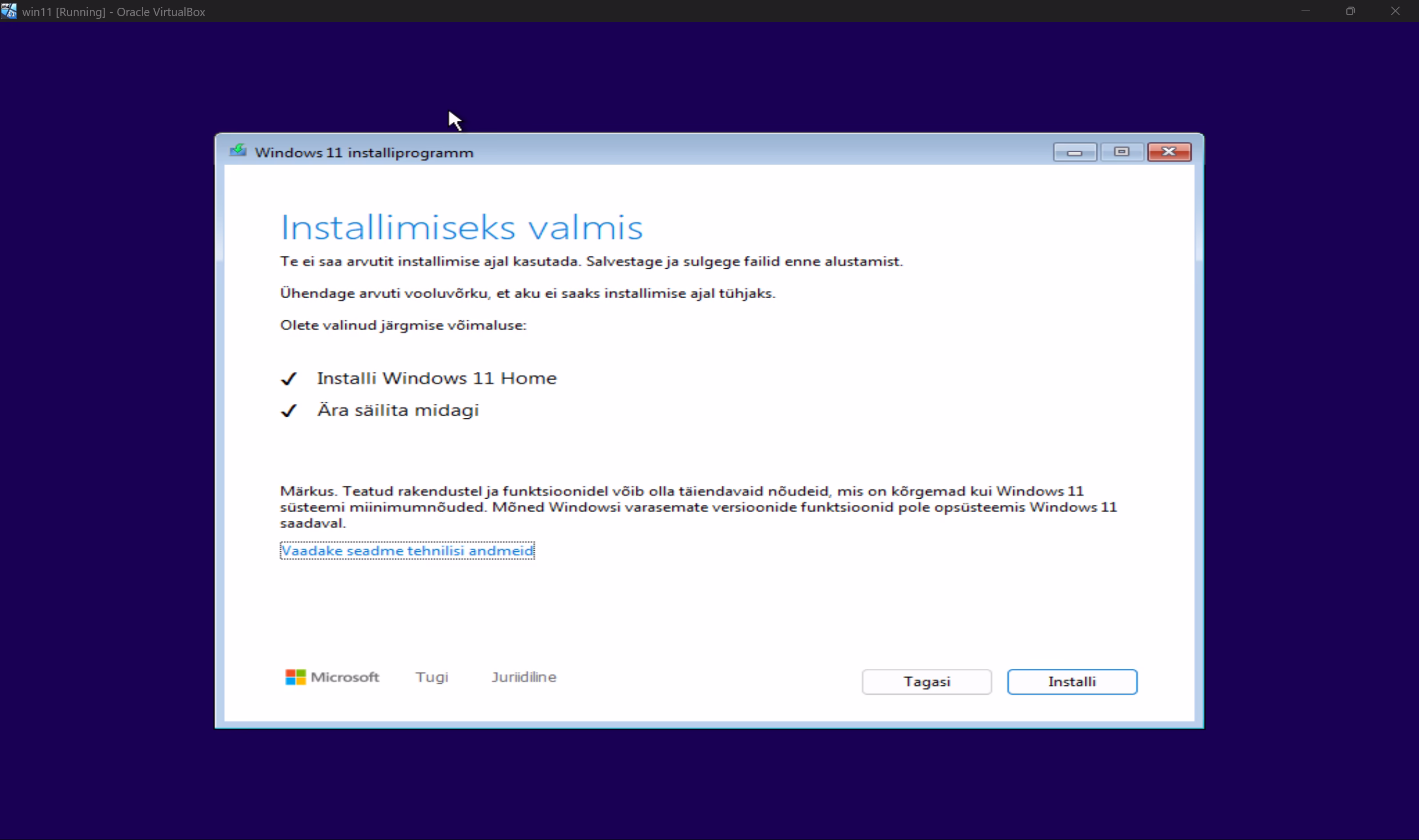Click the checkmark beside Installi Windows 11 Home
The height and width of the screenshot is (840, 1419).
(289, 378)
